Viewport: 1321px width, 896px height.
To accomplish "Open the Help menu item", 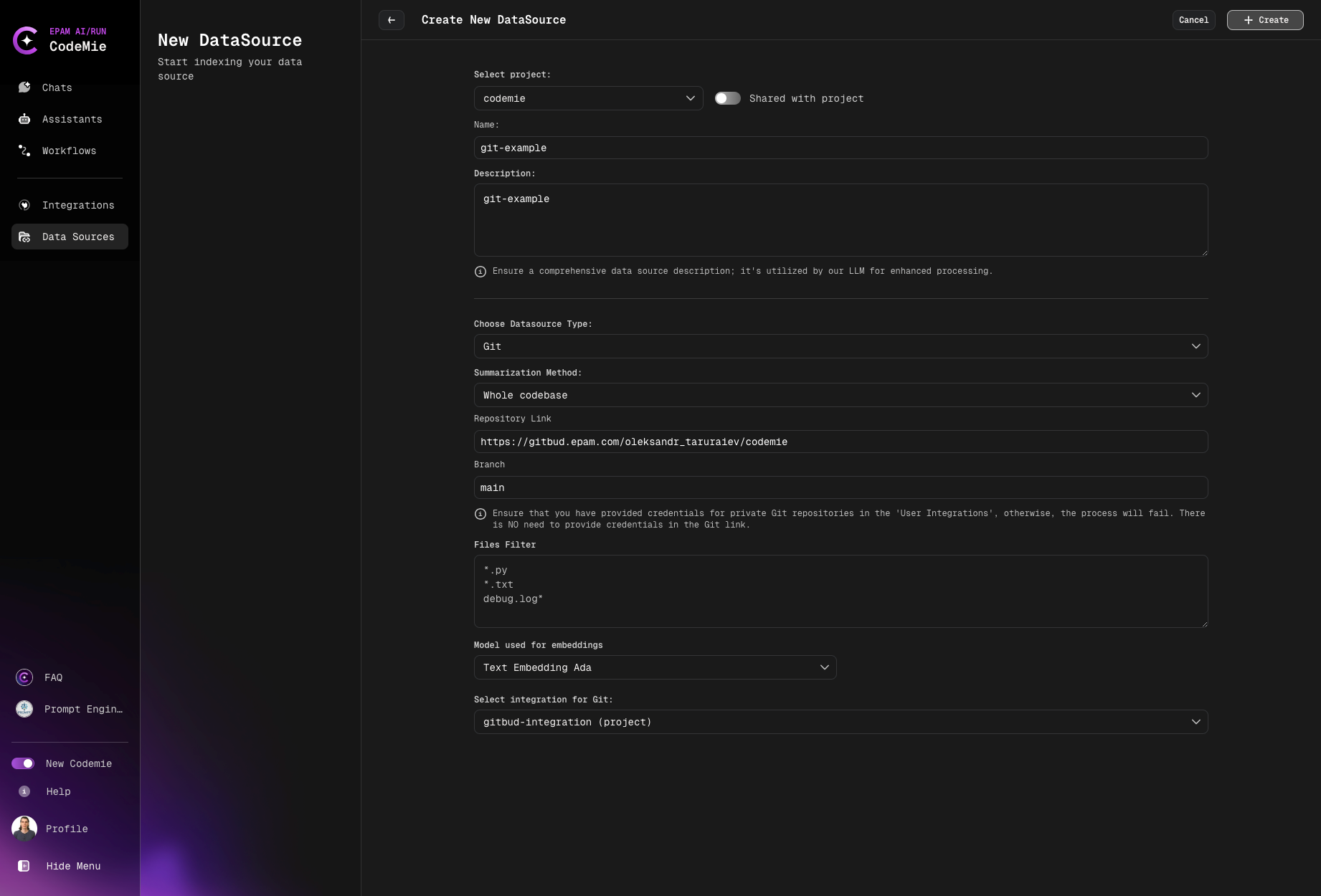I will (24, 791).
